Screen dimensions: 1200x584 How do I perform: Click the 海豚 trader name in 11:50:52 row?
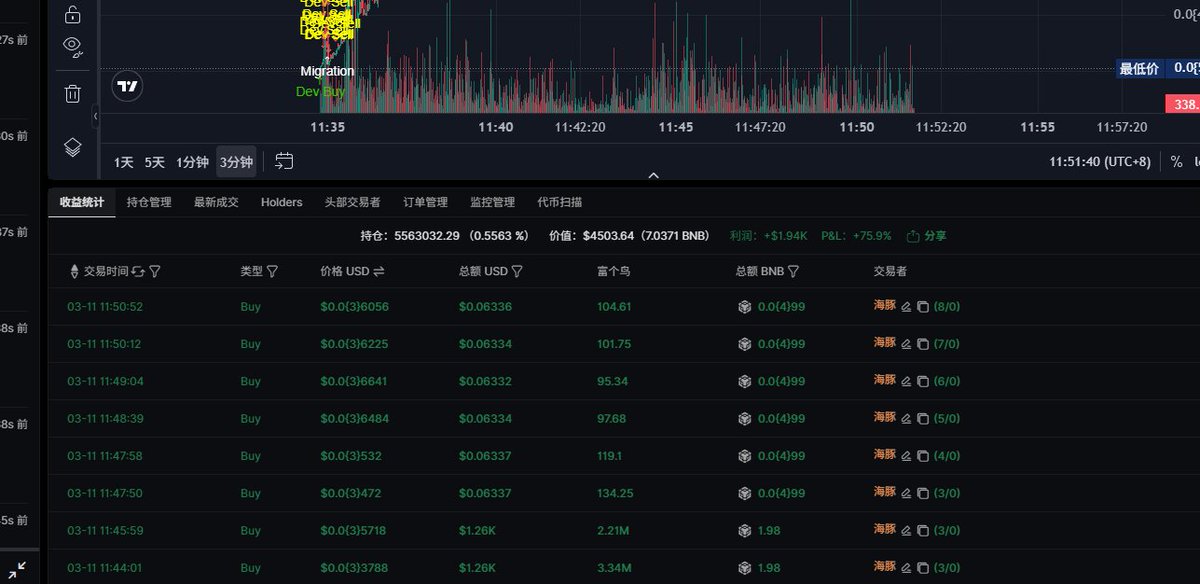[885, 306]
